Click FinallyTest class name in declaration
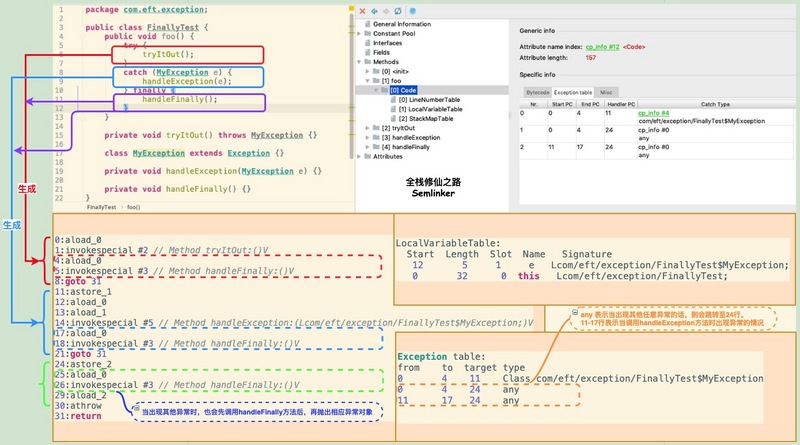The width and height of the screenshot is (800, 445). pos(172,28)
